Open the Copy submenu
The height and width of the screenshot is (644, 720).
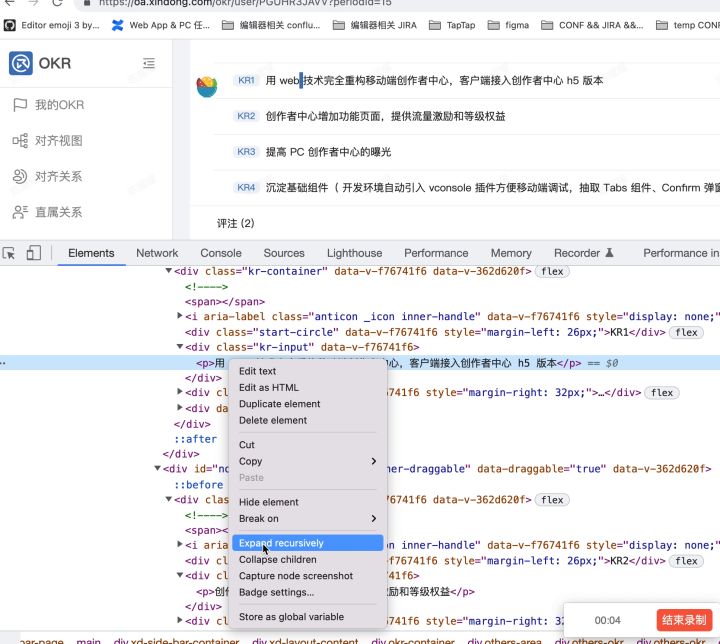coord(308,461)
